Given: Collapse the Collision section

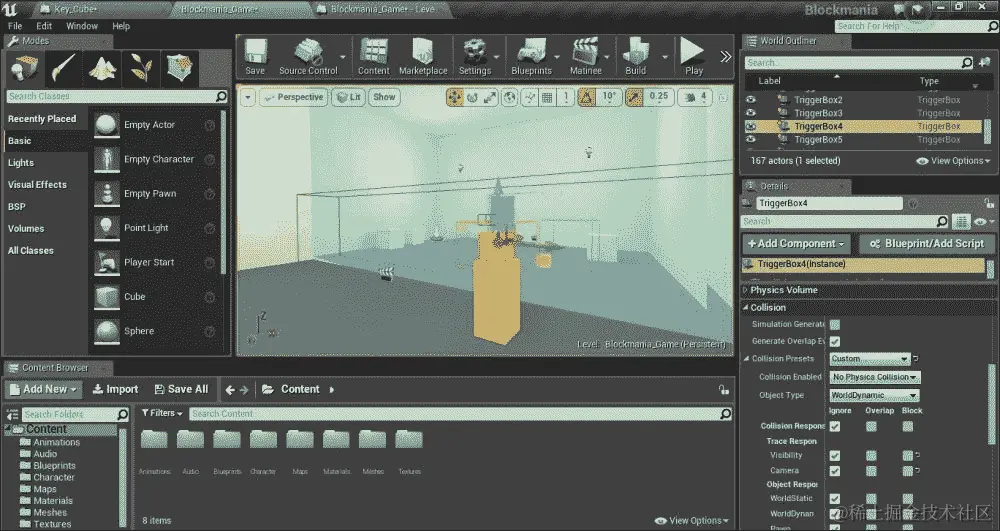Looking at the screenshot, I should point(746,307).
